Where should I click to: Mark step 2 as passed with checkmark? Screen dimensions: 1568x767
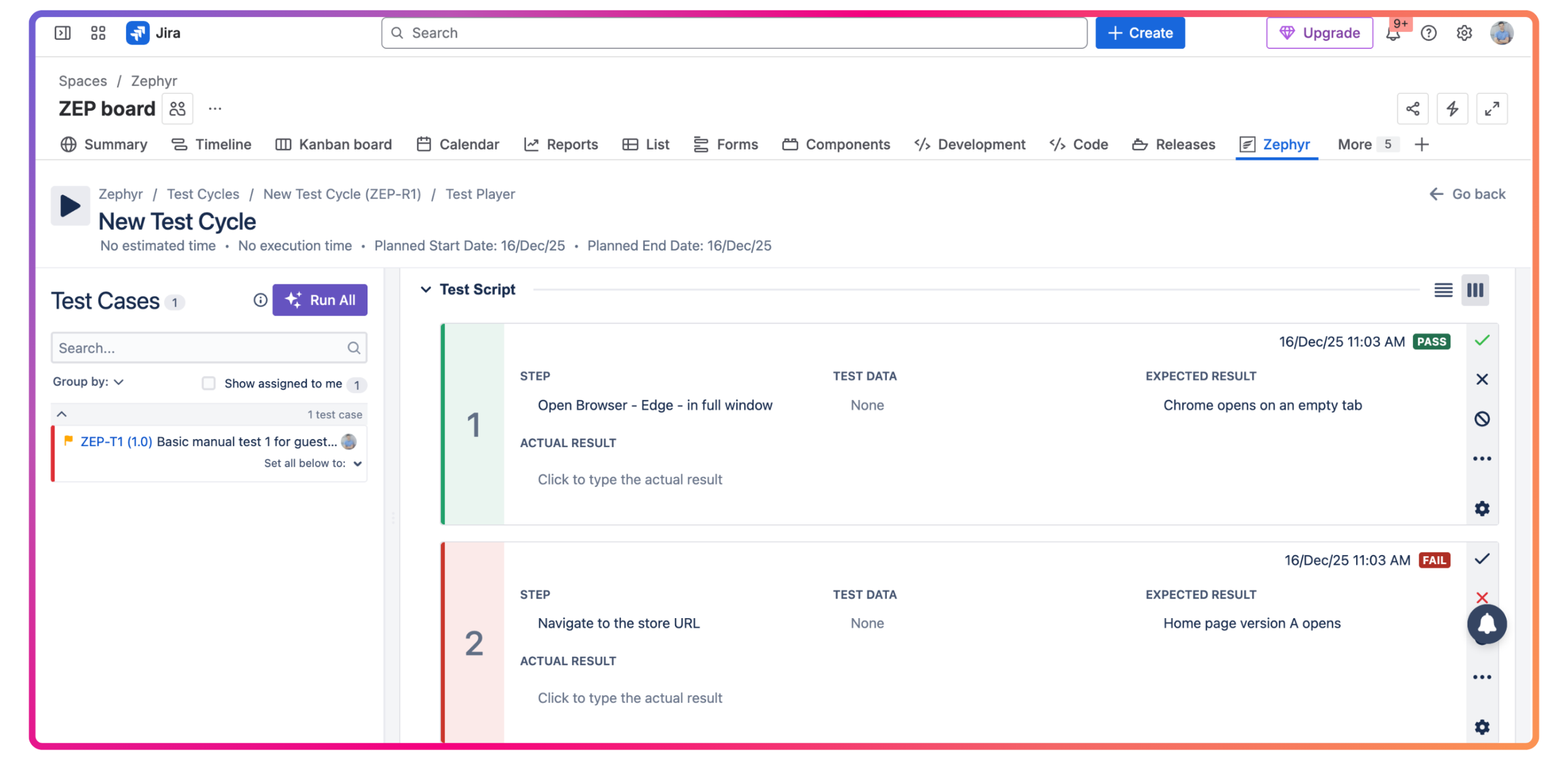click(x=1481, y=559)
